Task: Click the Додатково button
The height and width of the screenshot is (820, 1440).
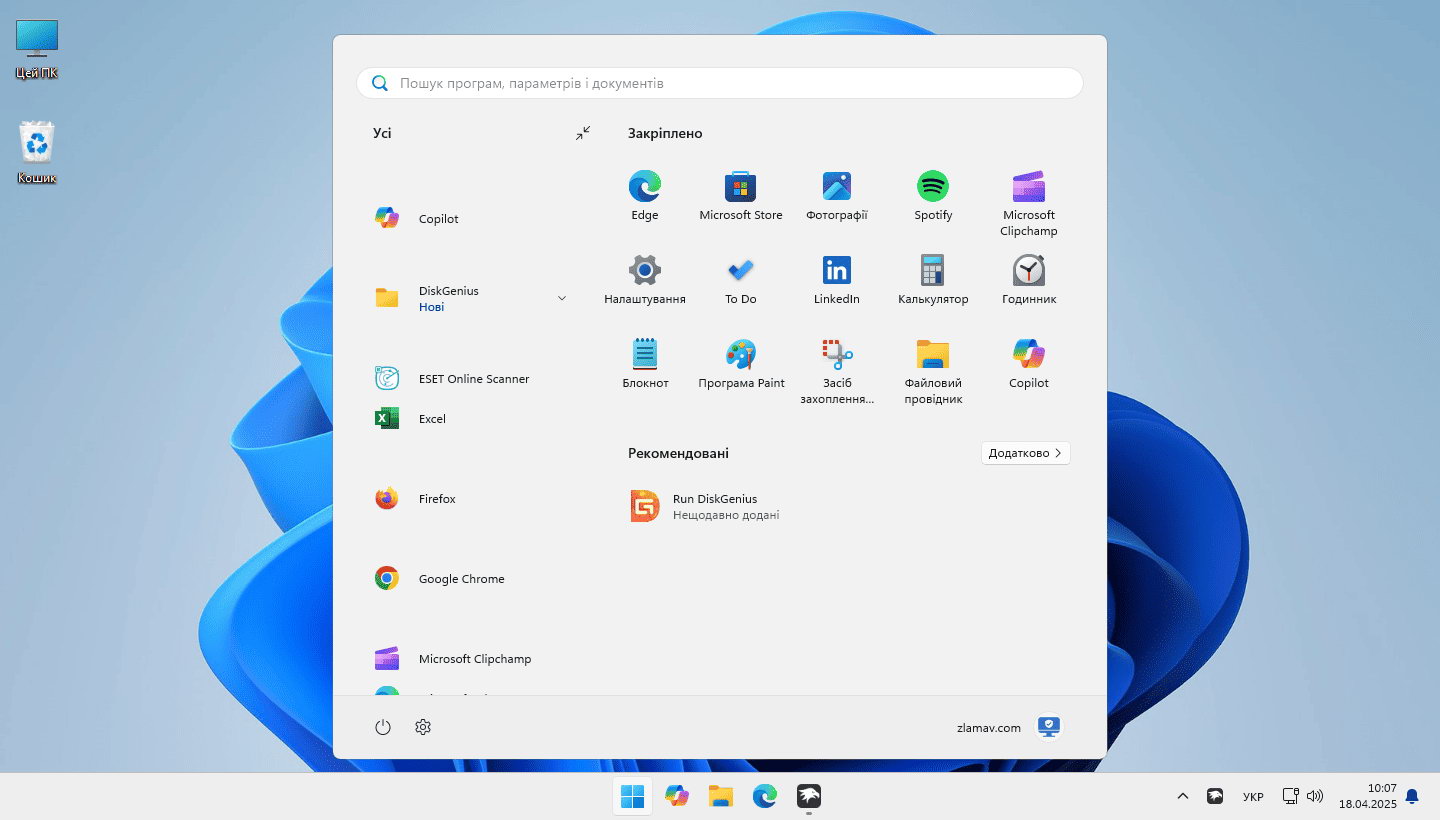Action: pos(1026,453)
